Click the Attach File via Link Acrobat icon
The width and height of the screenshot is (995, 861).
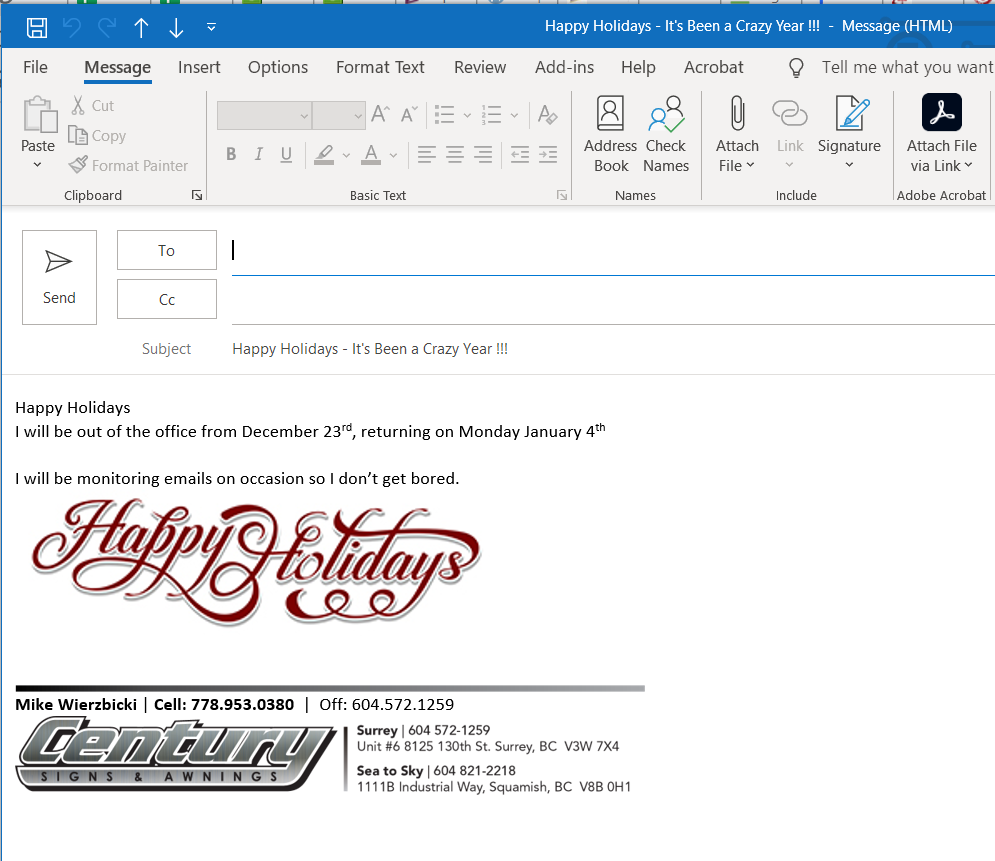pyautogui.click(x=941, y=112)
